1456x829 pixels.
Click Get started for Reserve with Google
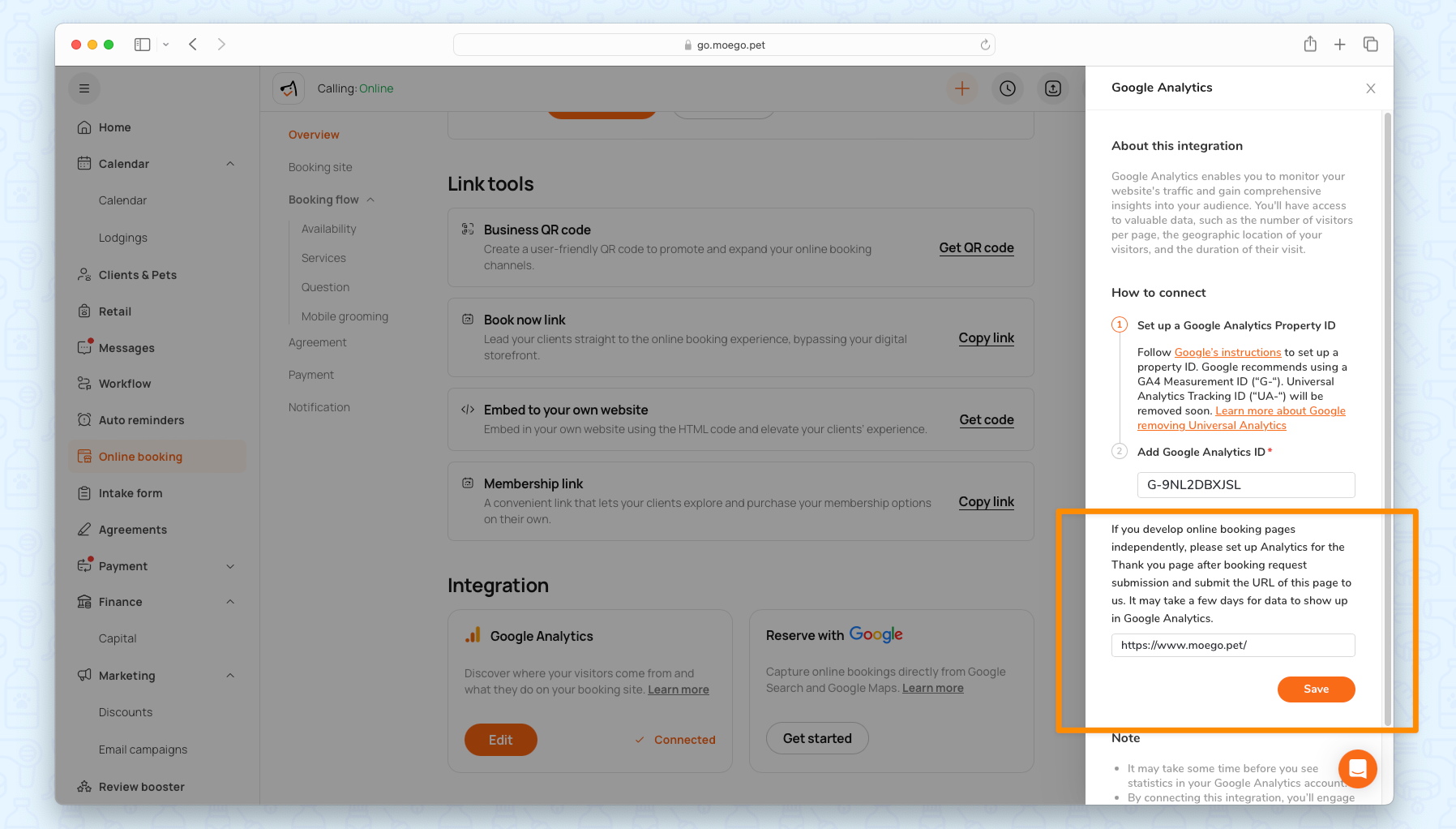coord(817,738)
